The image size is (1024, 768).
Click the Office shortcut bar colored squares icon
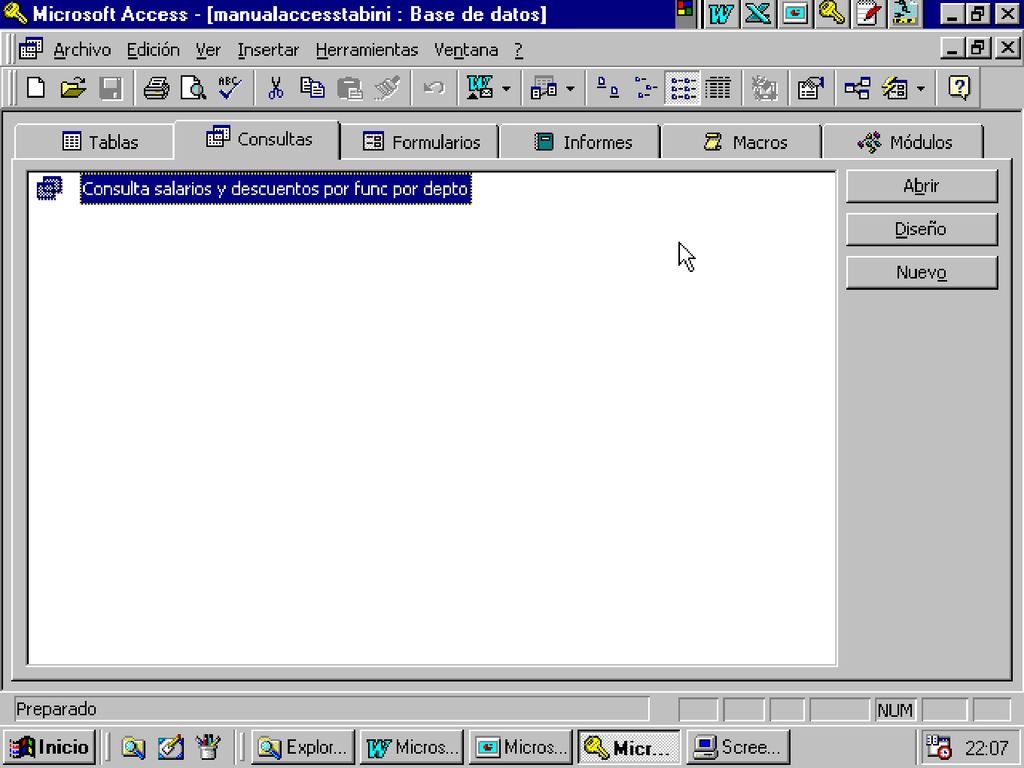[x=684, y=9]
